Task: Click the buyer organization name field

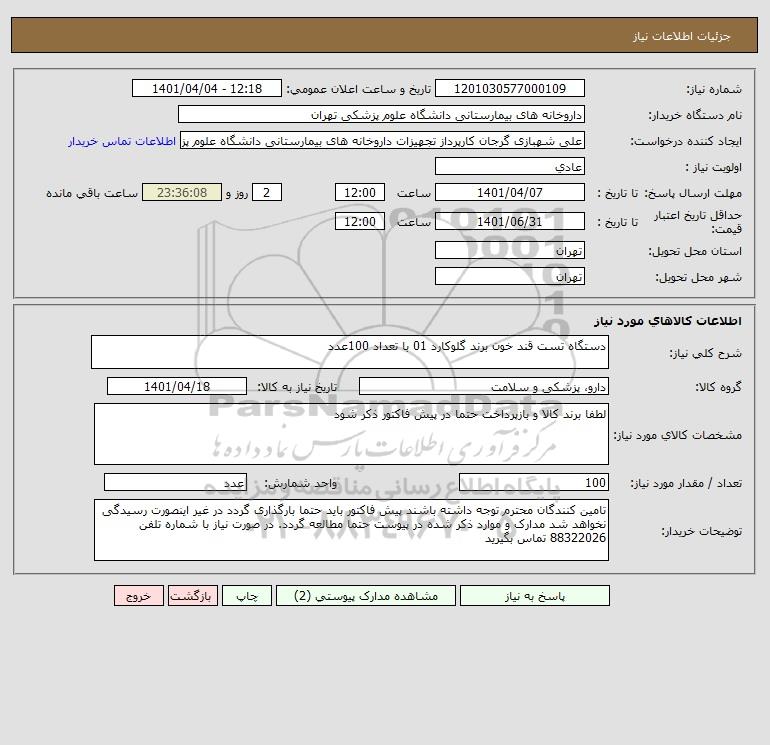Action: tap(381, 114)
